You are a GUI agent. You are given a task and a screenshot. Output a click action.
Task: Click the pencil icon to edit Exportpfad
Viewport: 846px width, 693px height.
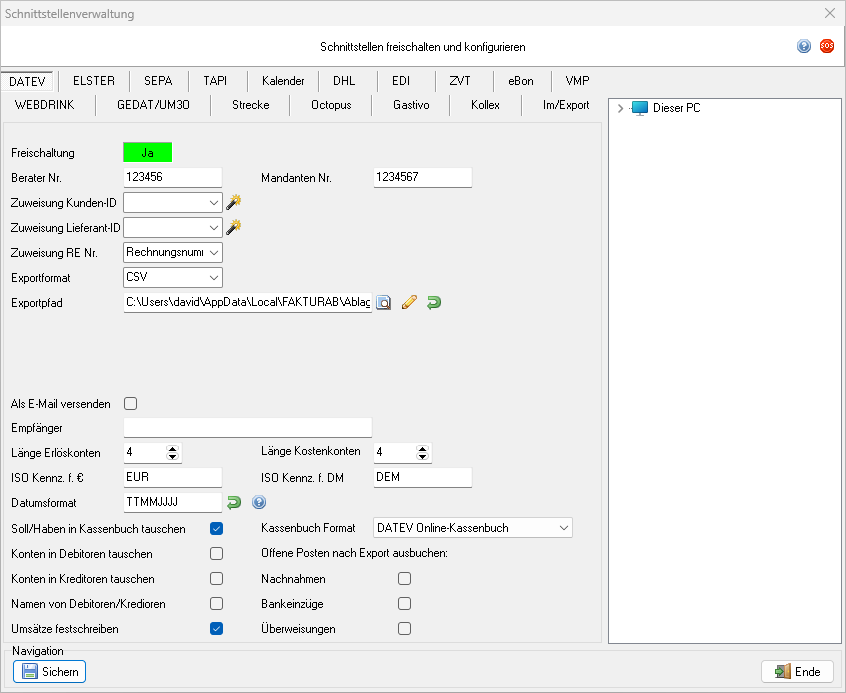tap(408, 302)
